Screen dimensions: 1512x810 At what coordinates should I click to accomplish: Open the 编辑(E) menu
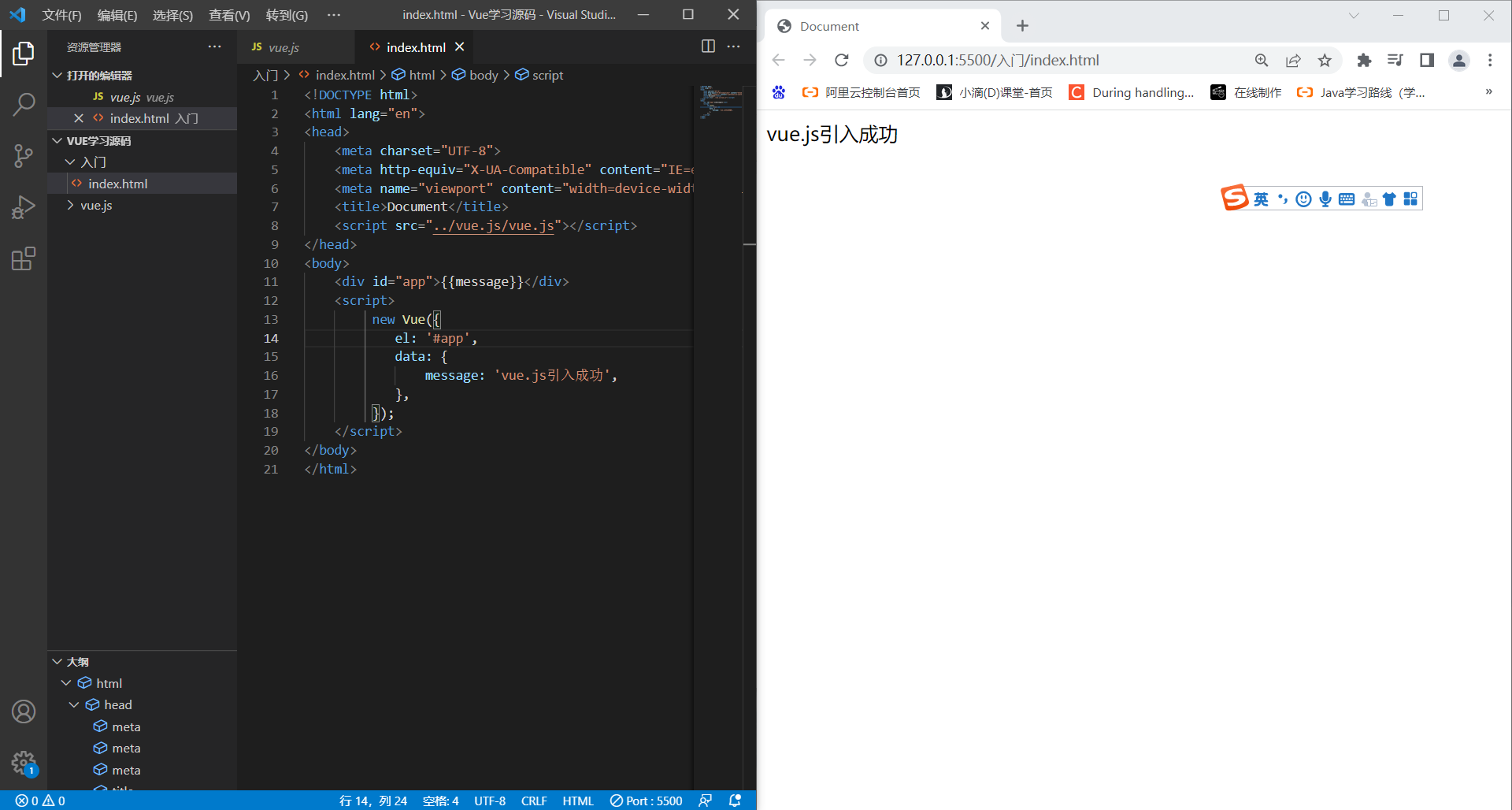pyautogui.click(x=117, y=15)
